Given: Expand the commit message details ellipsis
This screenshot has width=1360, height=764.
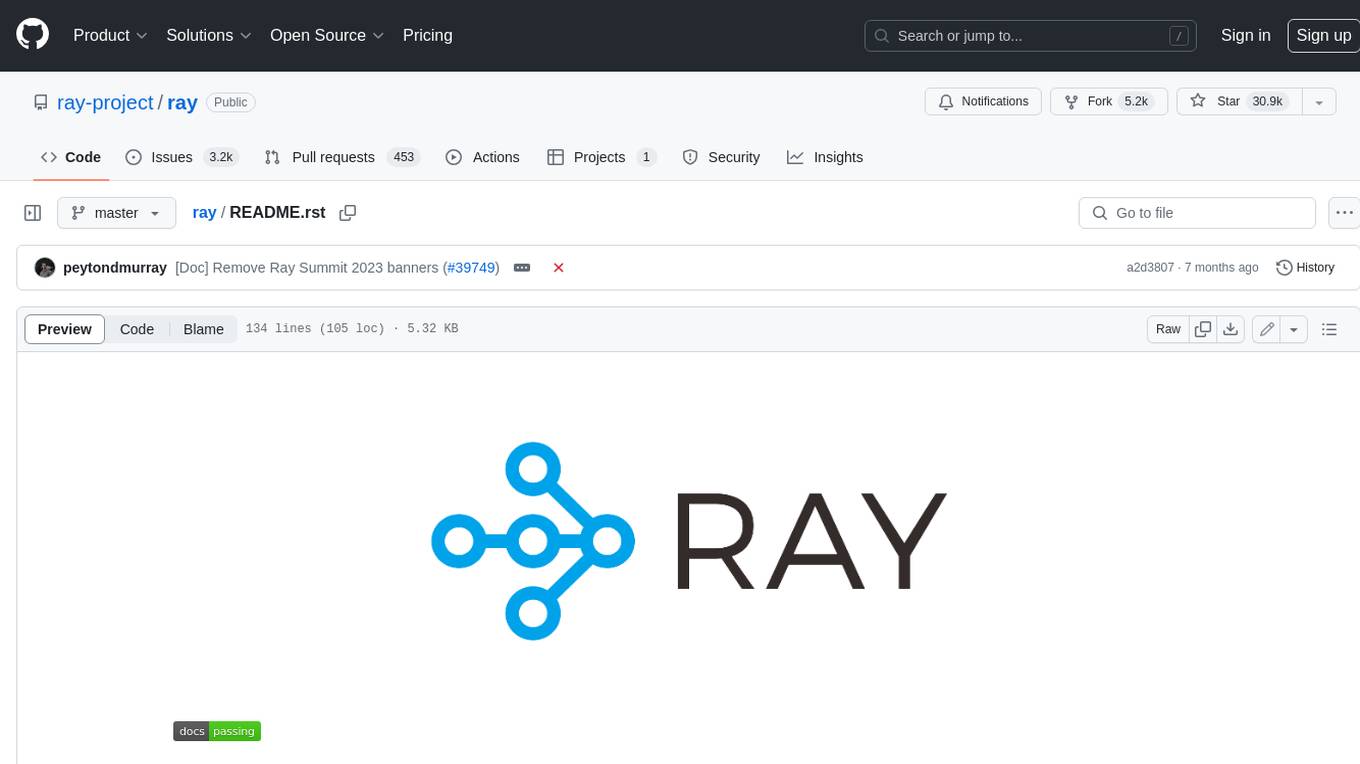Looking at the screenshot, I should coord(522,268).
